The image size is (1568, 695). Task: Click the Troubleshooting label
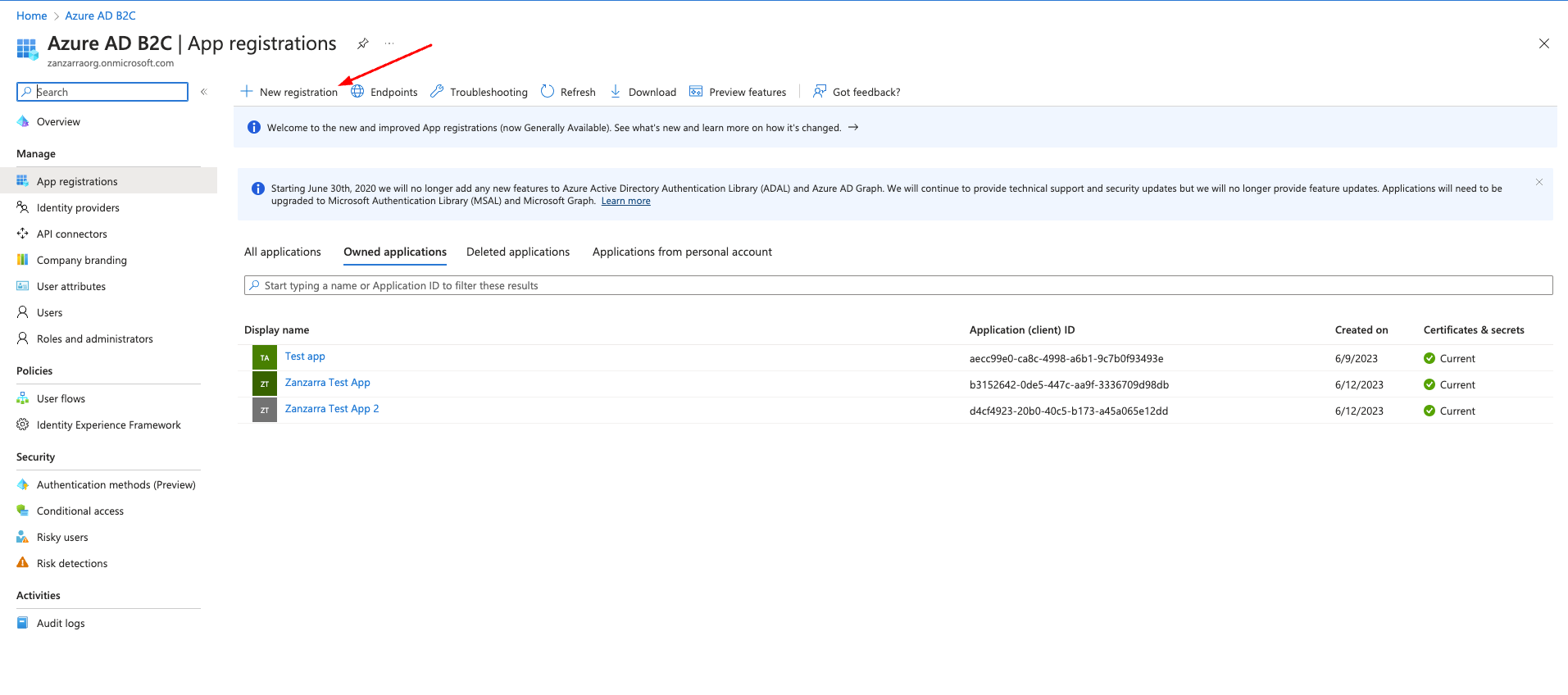click(489, 92)
